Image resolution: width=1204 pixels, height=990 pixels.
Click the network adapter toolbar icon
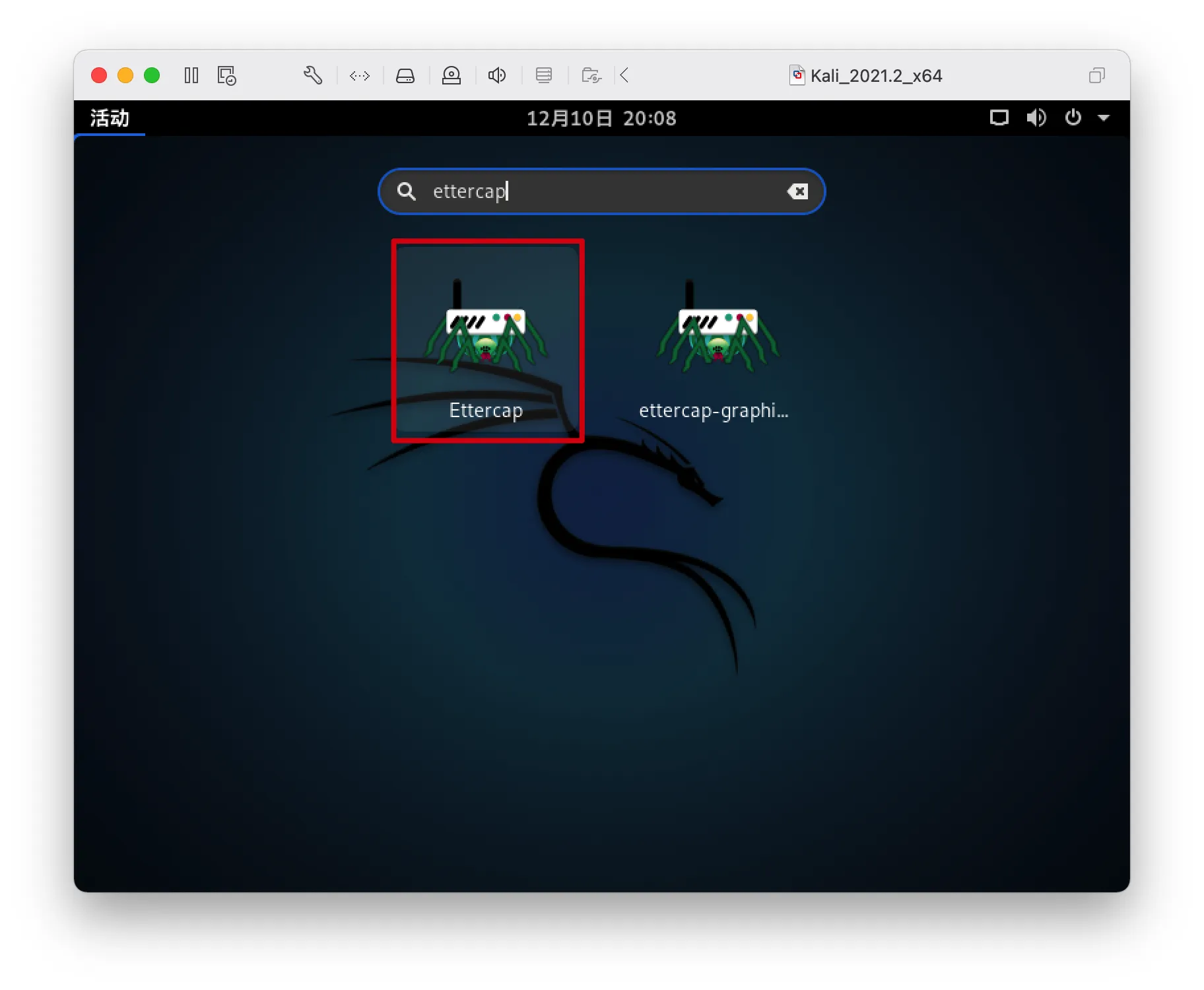(360, 76)
